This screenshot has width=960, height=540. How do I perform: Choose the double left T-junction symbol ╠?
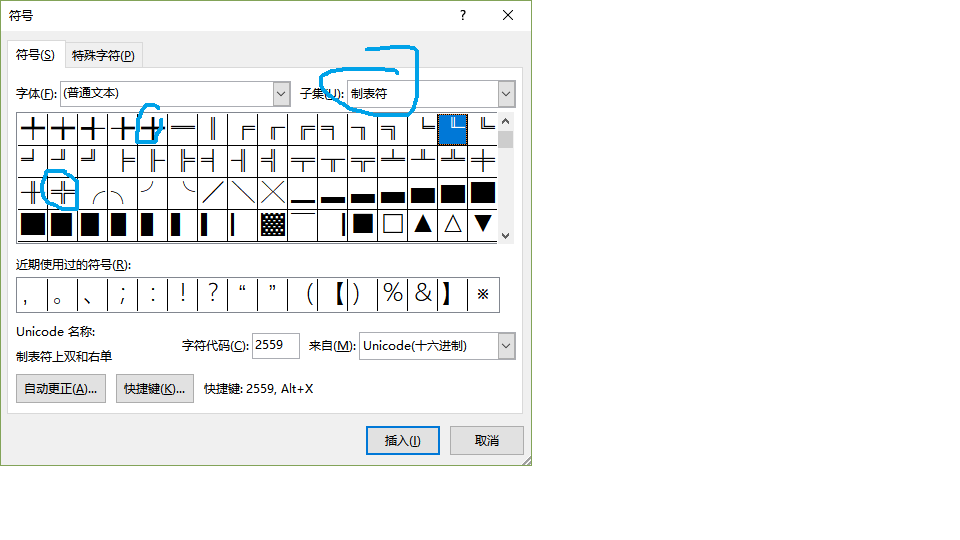pyautogui.click(x=182, y=161)
